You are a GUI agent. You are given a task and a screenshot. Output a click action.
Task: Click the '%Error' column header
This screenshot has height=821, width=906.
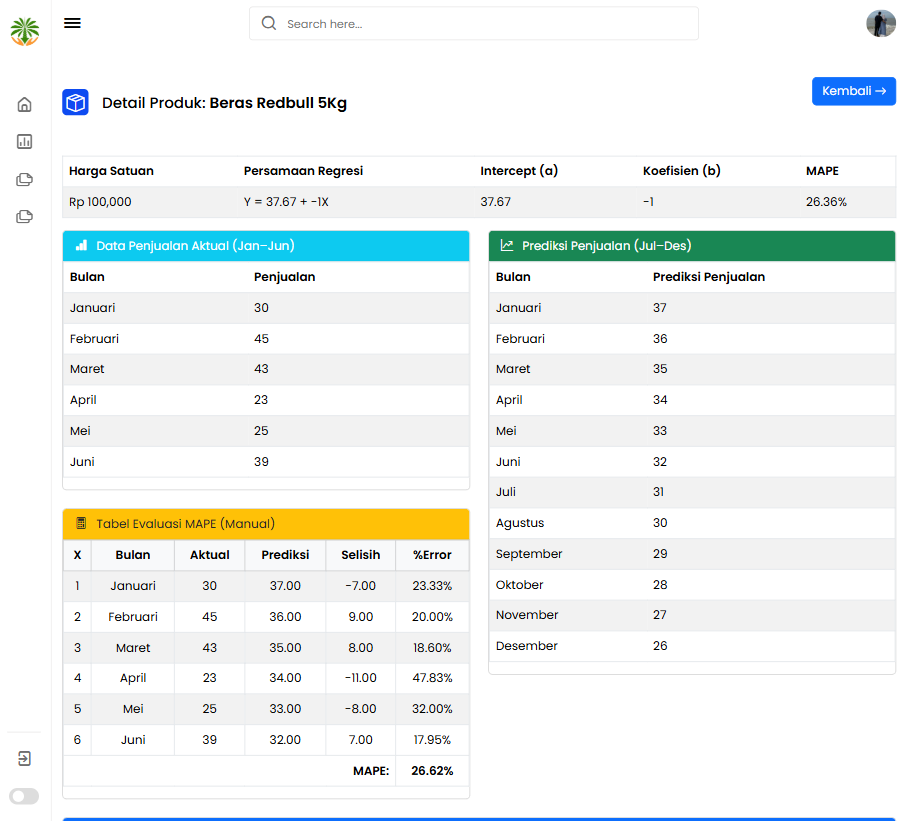tap(432, 555)
